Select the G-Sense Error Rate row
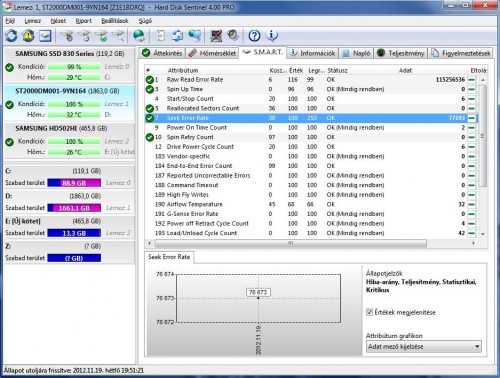Viewport: 500px width, 378px height. point(311,214)
